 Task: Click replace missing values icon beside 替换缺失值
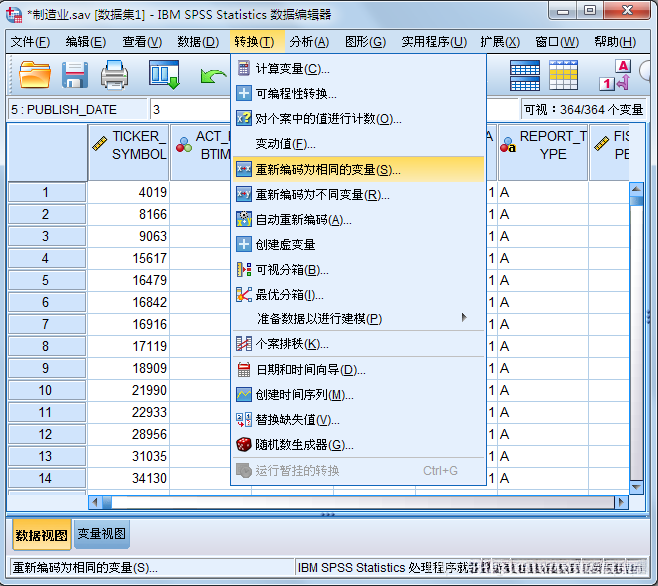pos(244,420)
